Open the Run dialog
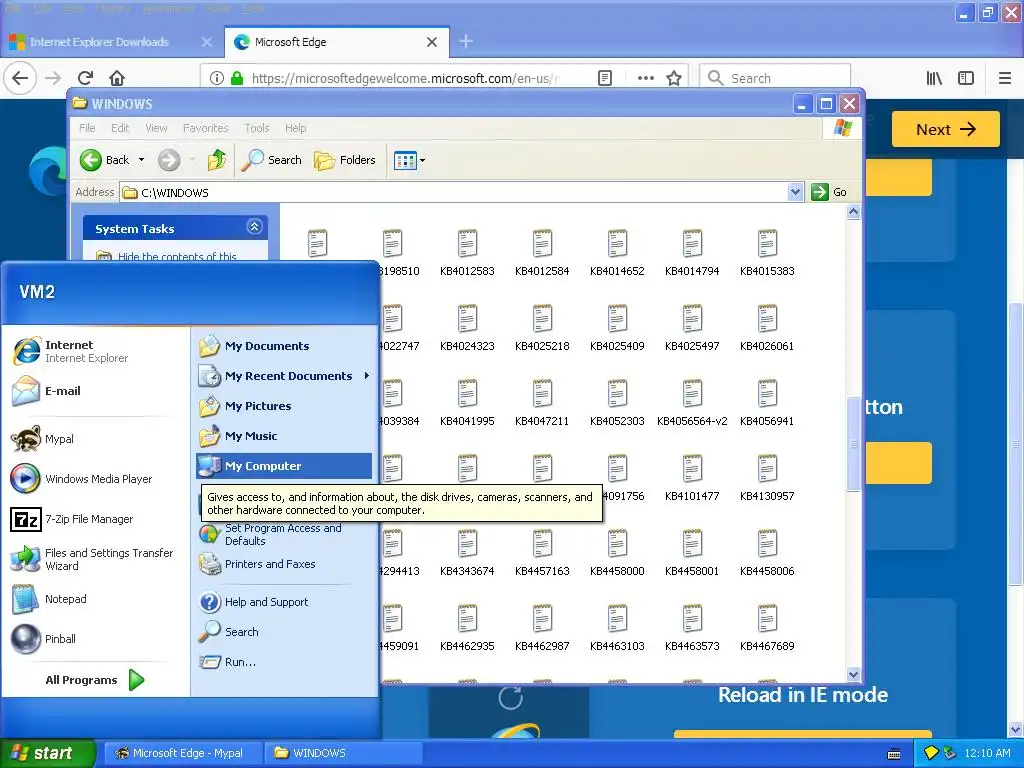 227,662
